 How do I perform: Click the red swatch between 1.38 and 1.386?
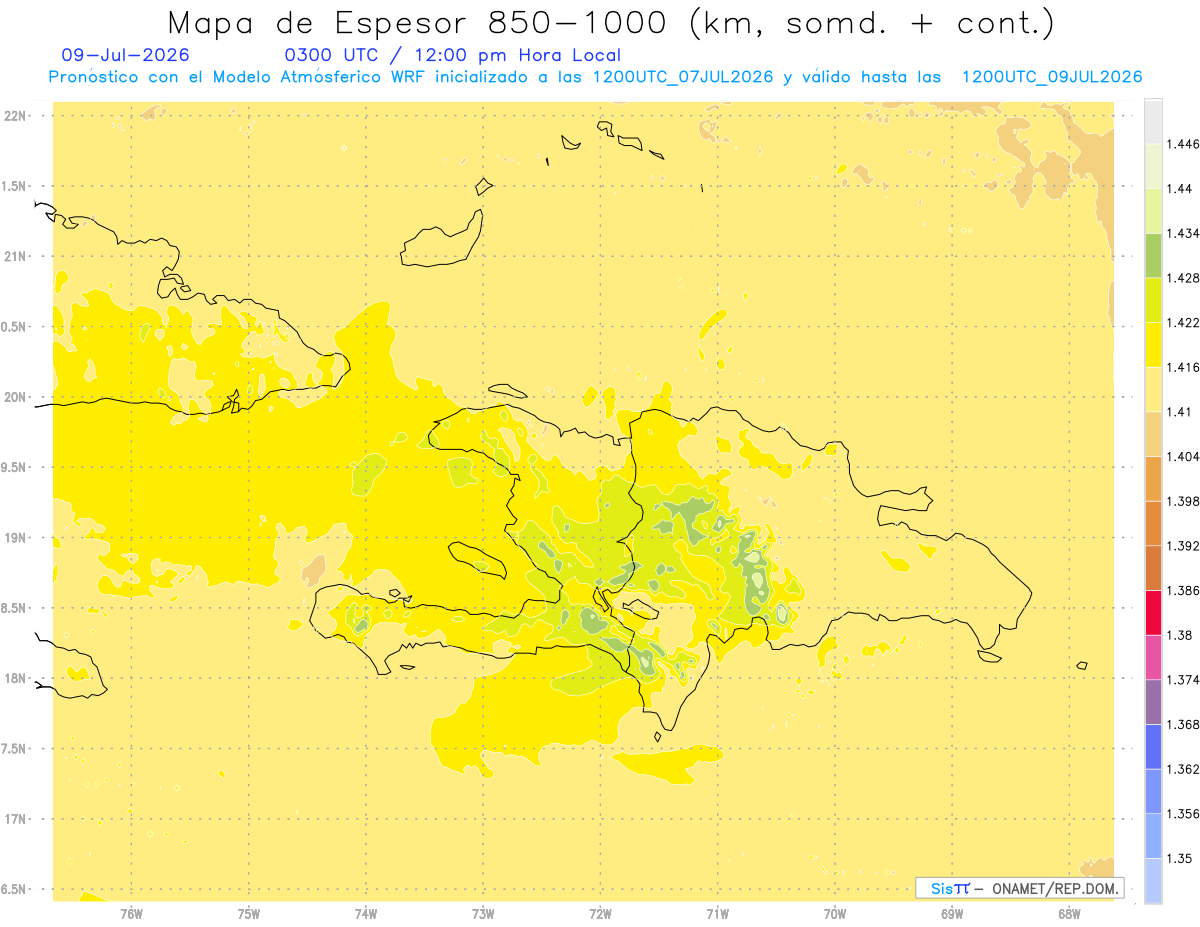tap(1153, 612)
